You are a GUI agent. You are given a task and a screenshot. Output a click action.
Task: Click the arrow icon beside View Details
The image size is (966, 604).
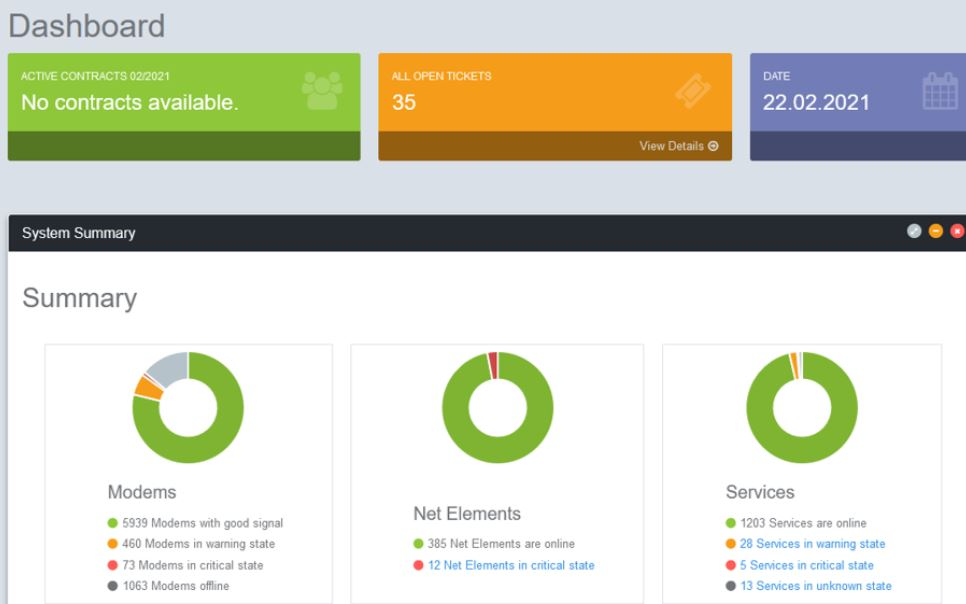click(x=715, y=144)
